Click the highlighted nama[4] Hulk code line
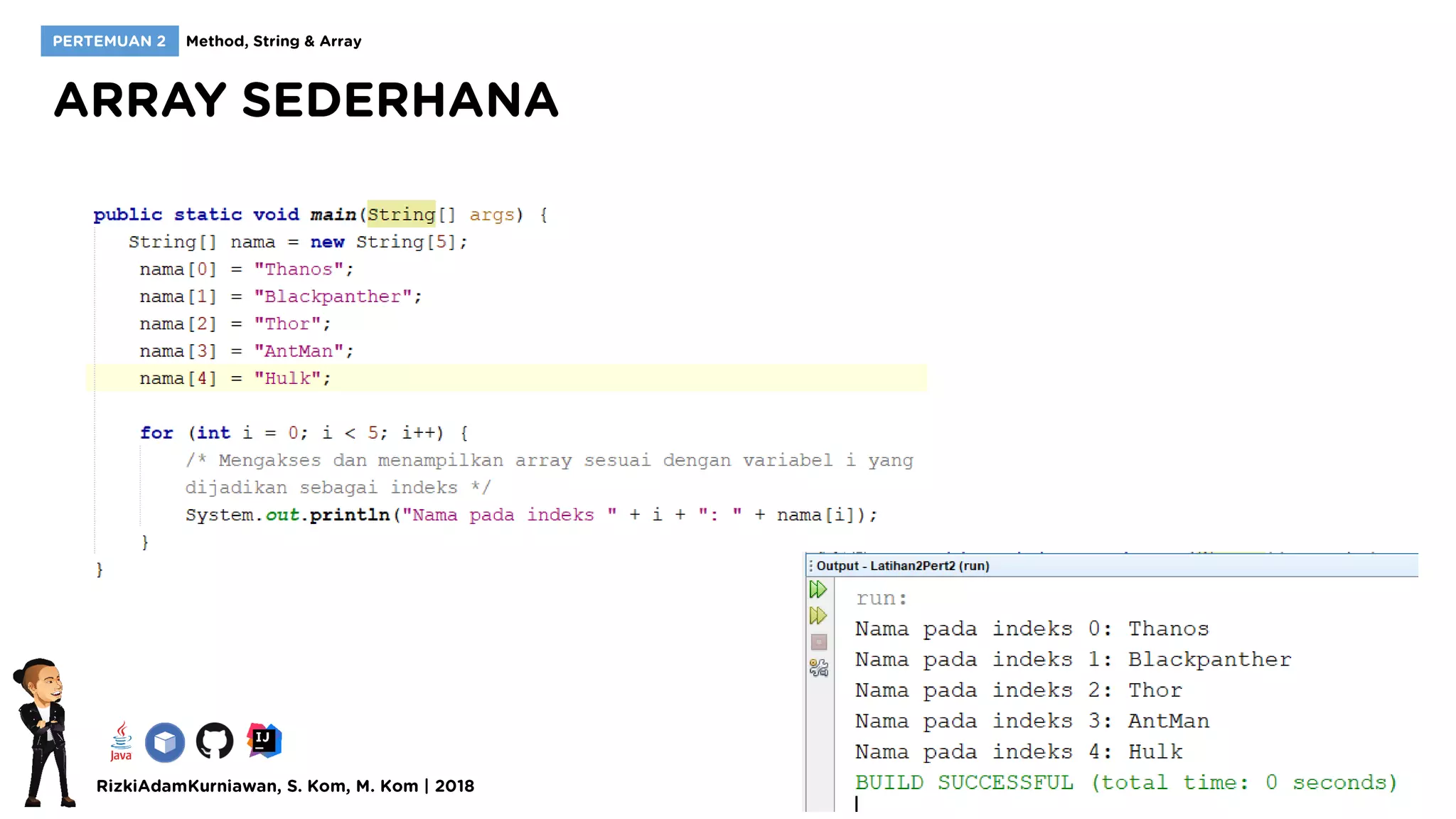This screenshot has height=819, width=1456. [x=235, y=378]
